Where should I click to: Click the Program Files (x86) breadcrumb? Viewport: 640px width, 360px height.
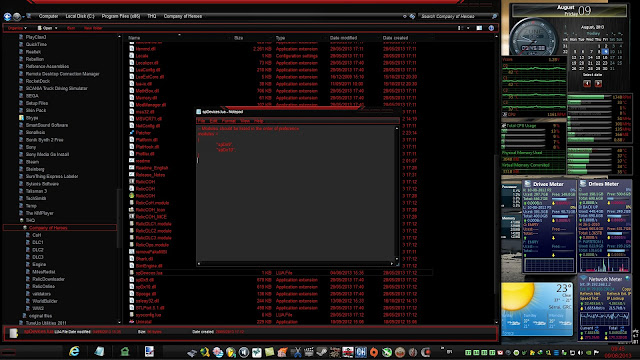click(x=121, y=16)
